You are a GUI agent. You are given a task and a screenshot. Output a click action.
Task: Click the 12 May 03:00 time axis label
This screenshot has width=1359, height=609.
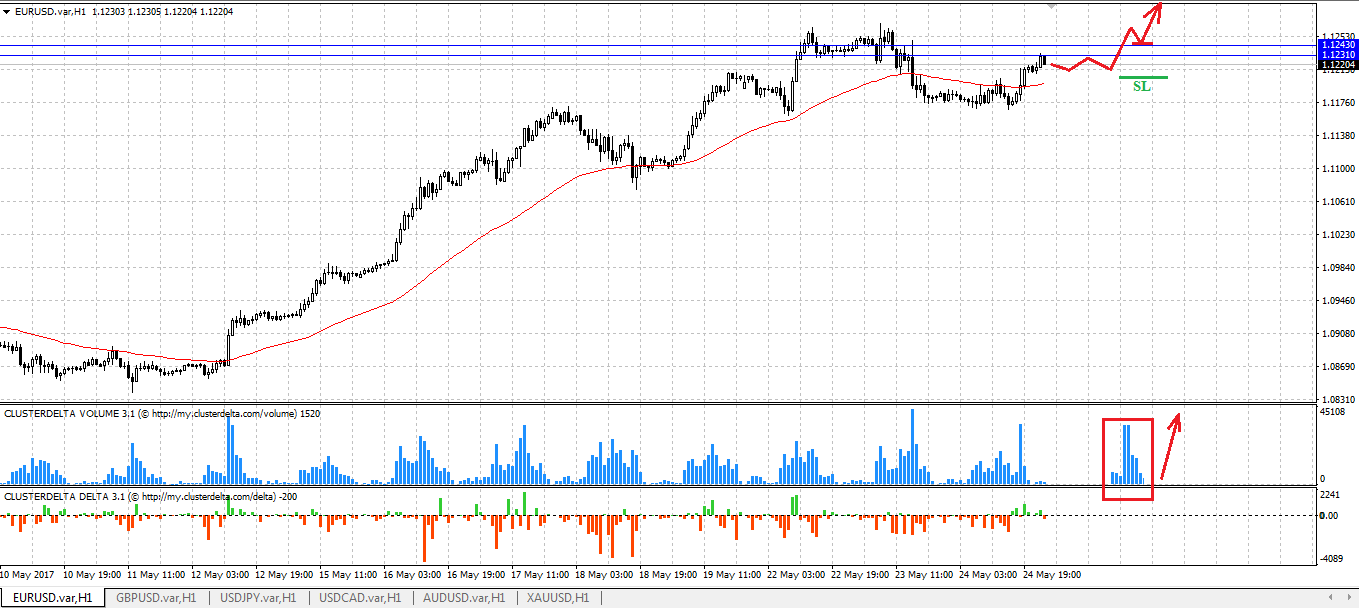click(x=219, y=576)
